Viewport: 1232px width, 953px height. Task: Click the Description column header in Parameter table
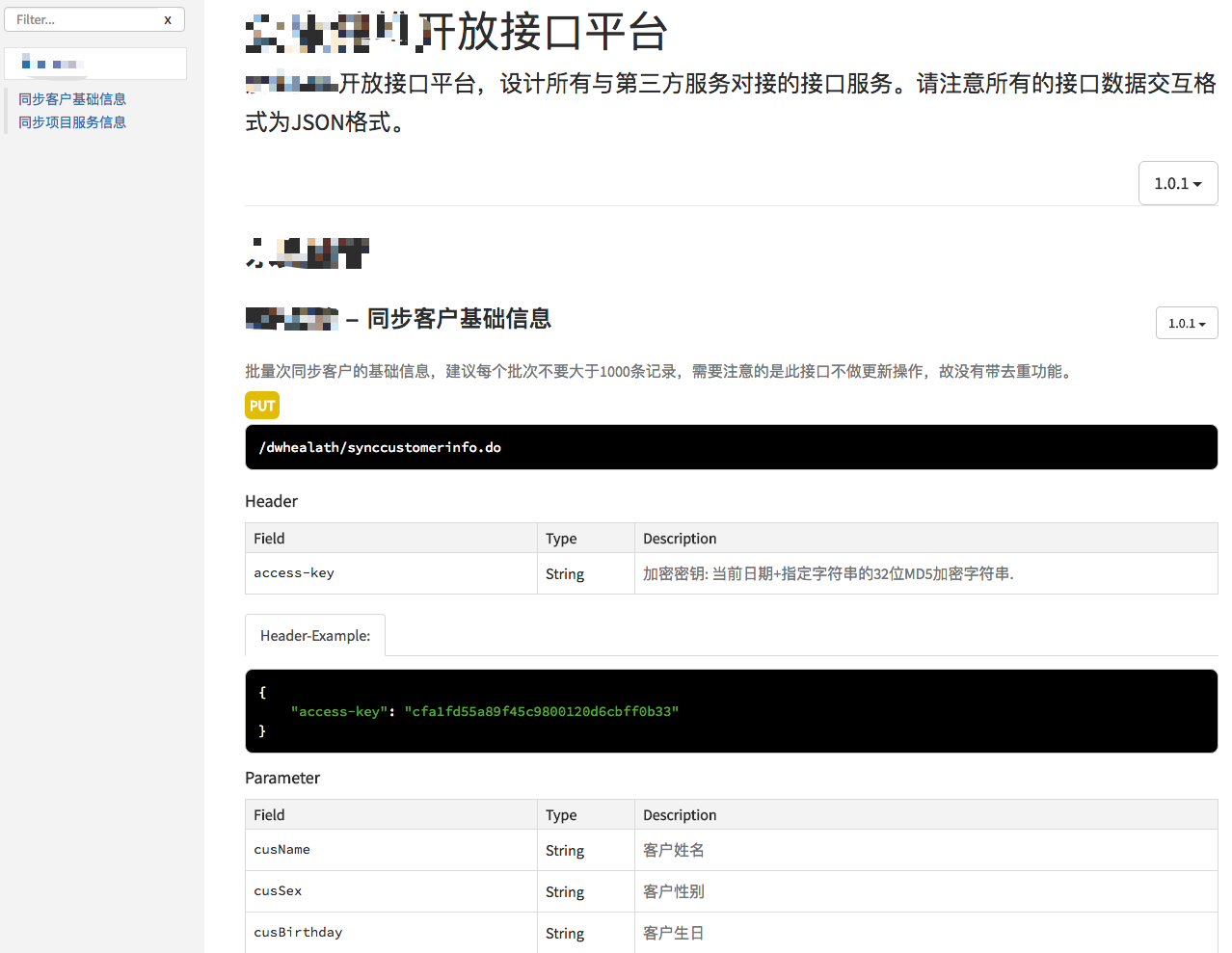(x=680, y=815)
